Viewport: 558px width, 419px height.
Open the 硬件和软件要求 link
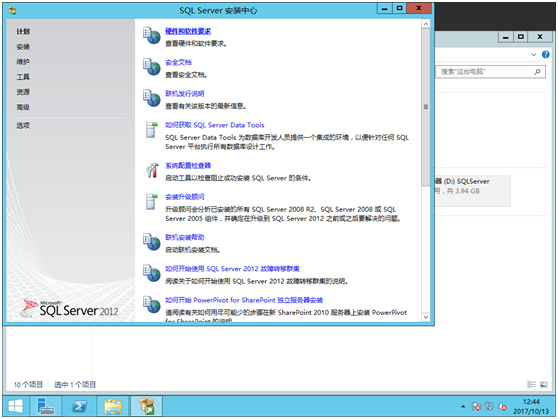point(188,31)
